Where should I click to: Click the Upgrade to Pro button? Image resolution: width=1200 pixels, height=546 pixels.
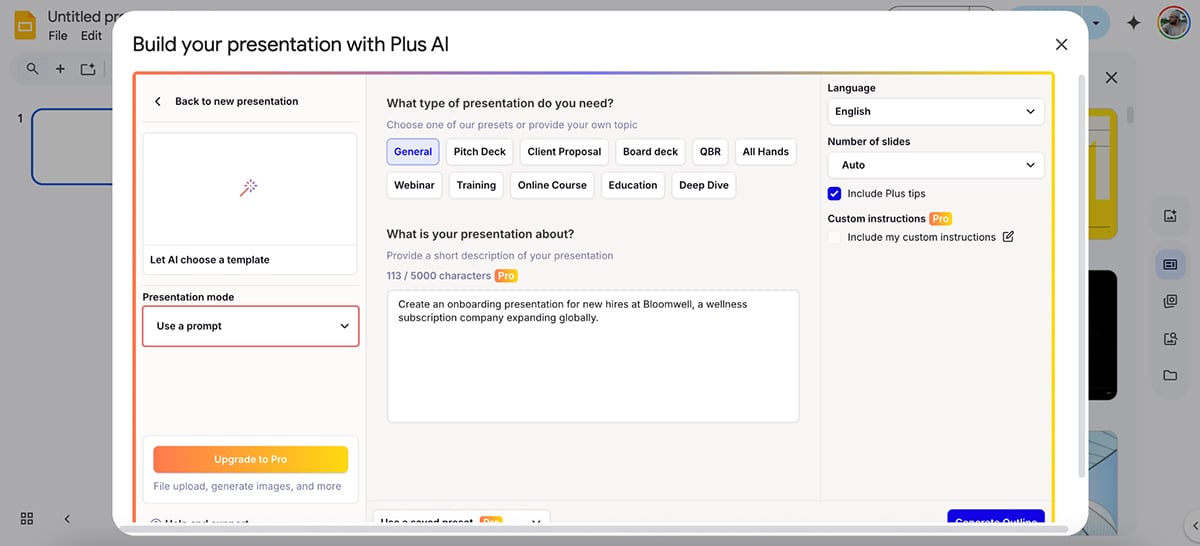(250, 459)
